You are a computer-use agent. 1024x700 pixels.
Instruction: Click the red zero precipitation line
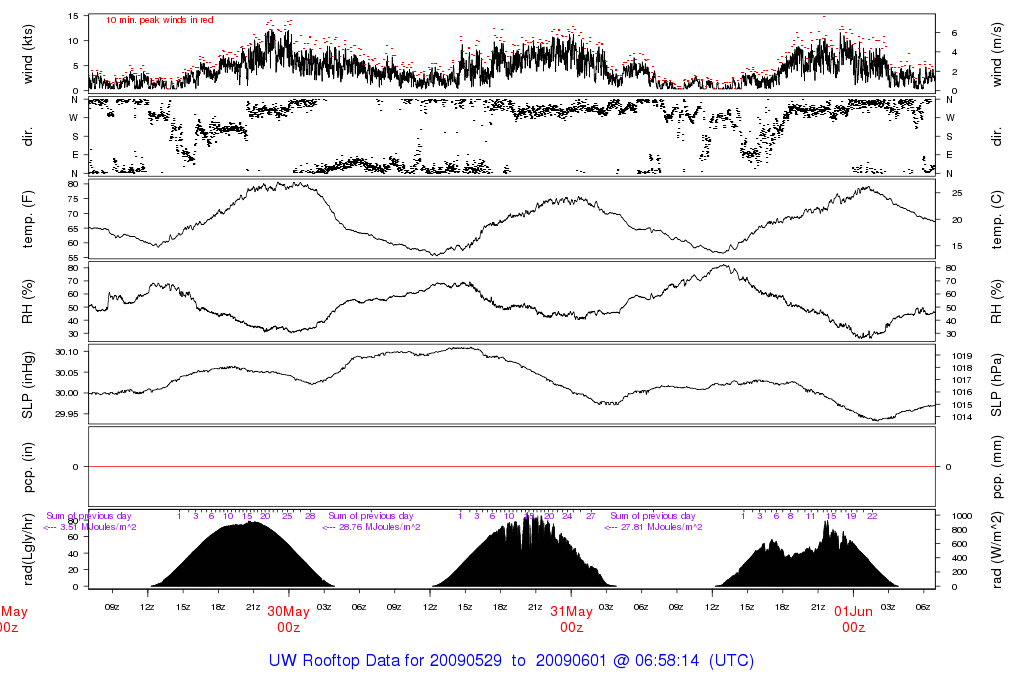[511, 467]
